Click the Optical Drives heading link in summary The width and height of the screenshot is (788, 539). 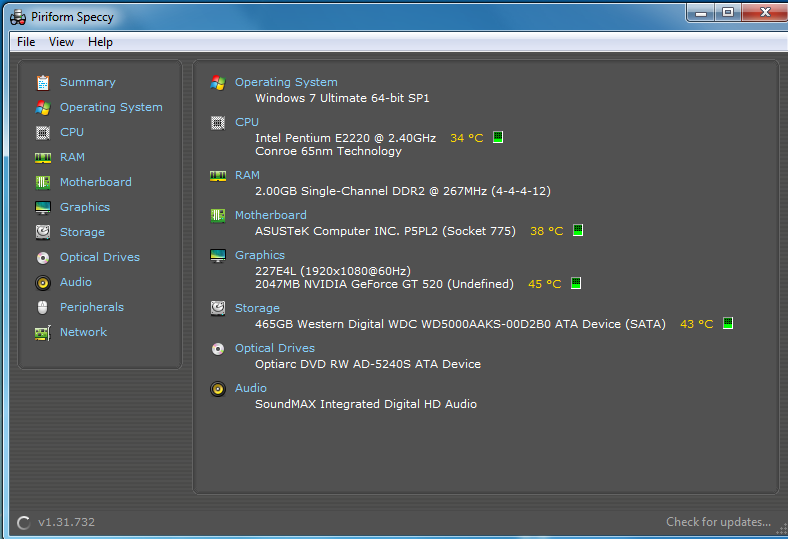(x=275, y=349)
